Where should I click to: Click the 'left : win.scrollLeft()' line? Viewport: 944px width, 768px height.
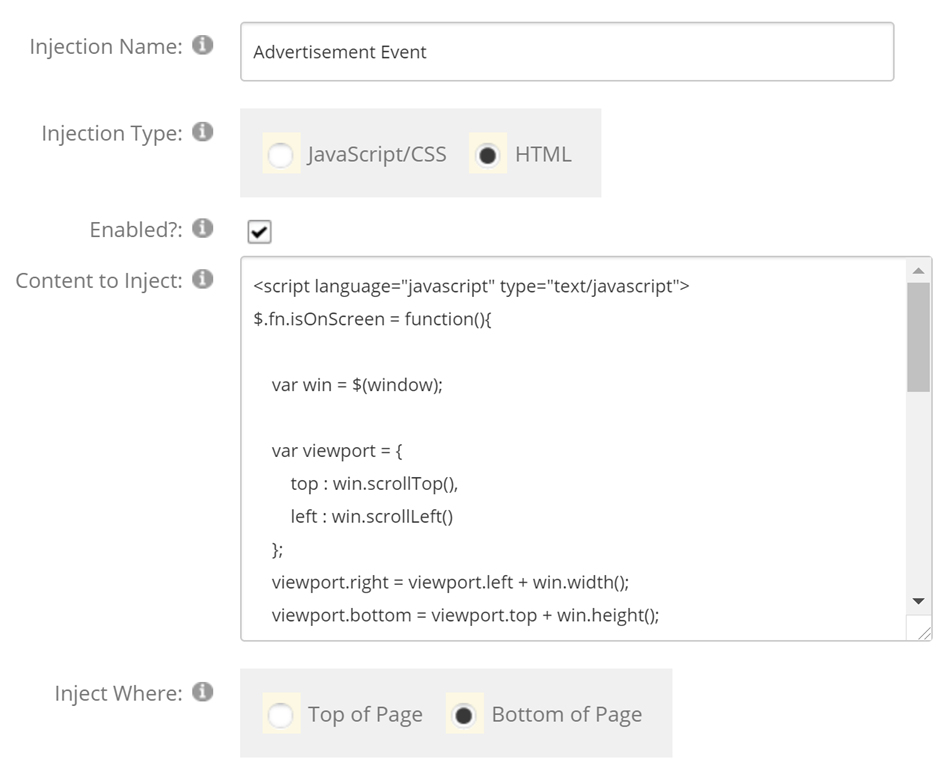371,516
